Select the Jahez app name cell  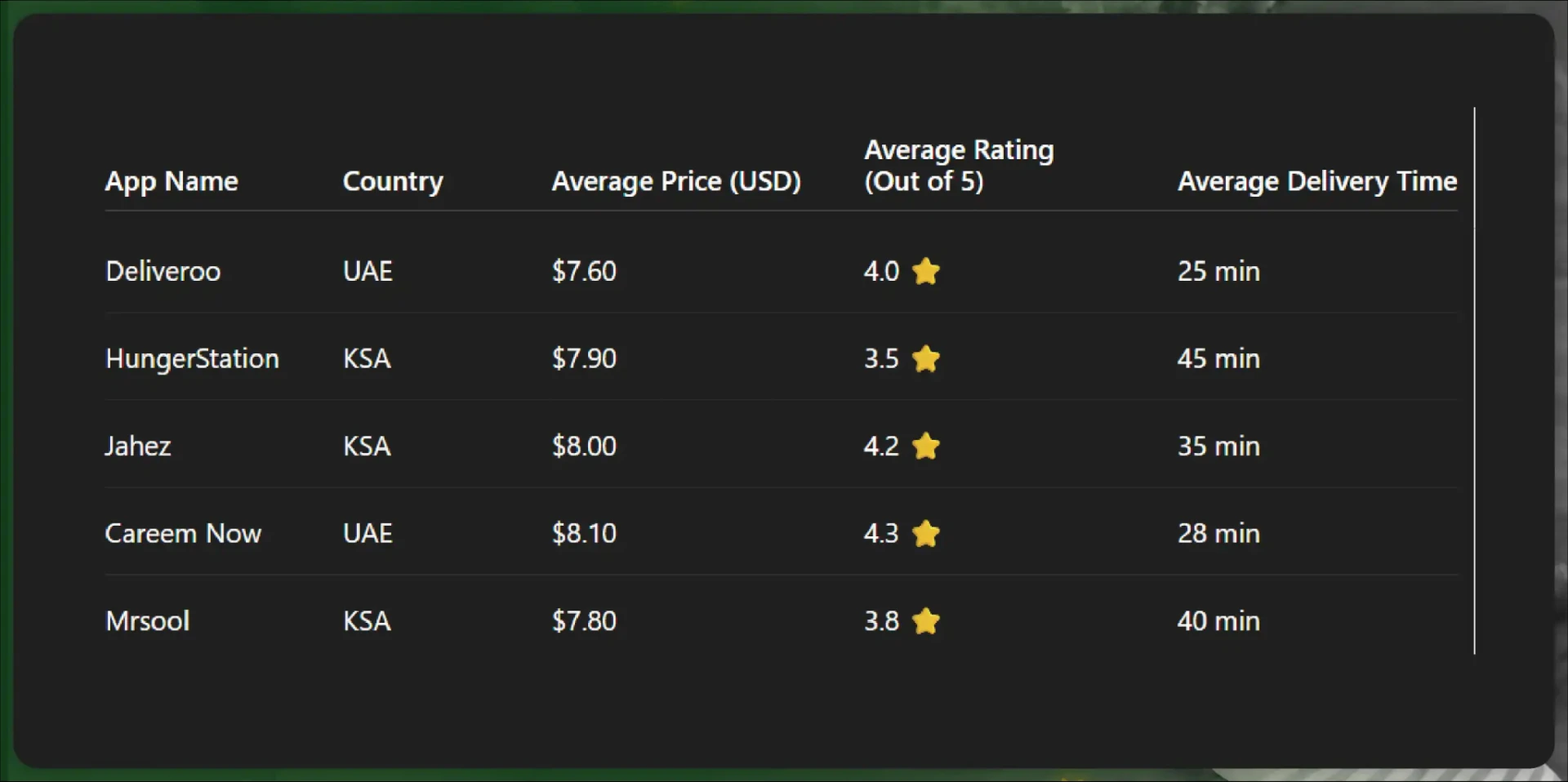(x=138, y=446)
